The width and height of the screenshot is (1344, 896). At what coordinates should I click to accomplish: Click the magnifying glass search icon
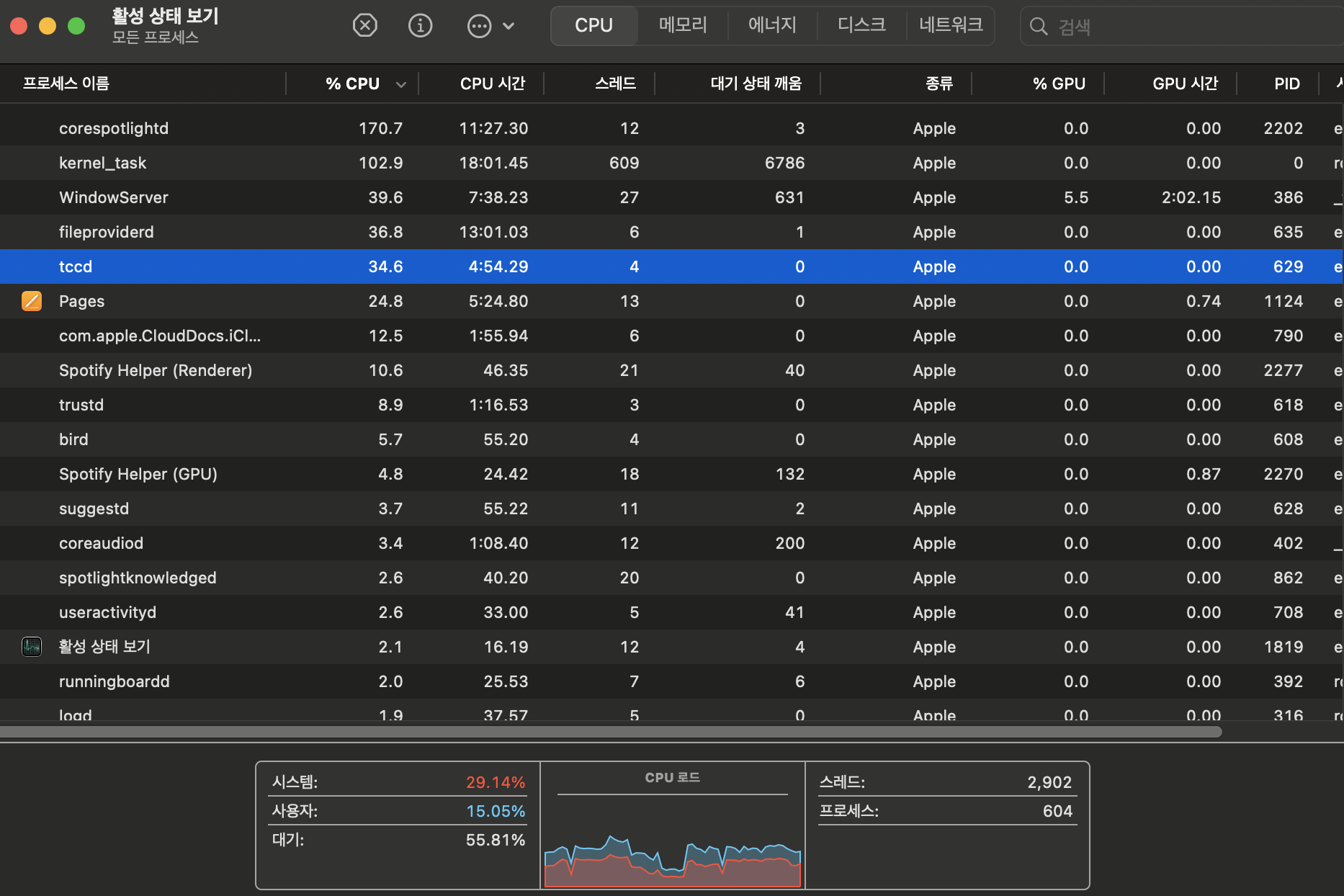point(1039,27)
